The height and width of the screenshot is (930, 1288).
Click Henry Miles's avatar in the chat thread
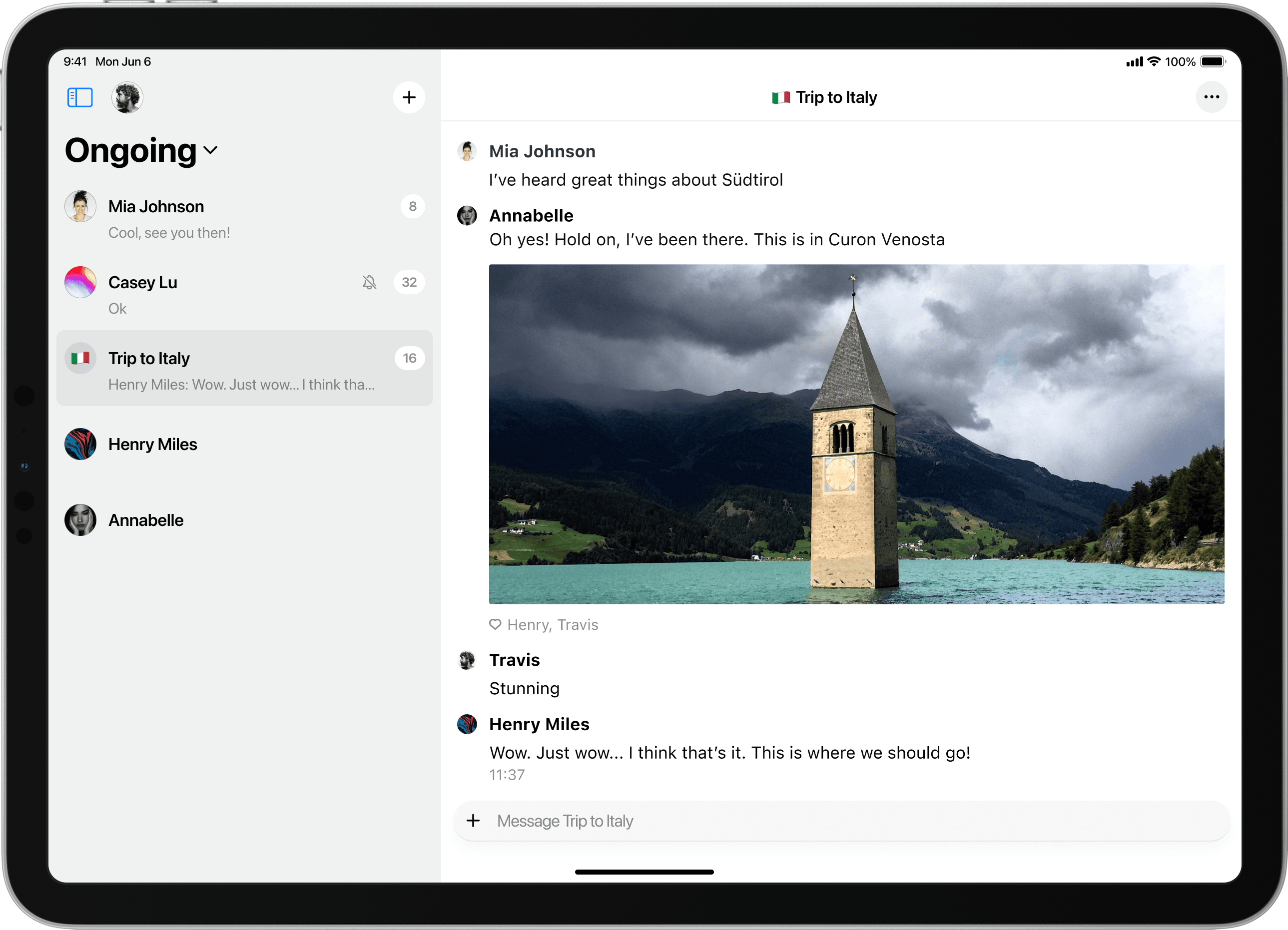467,724
